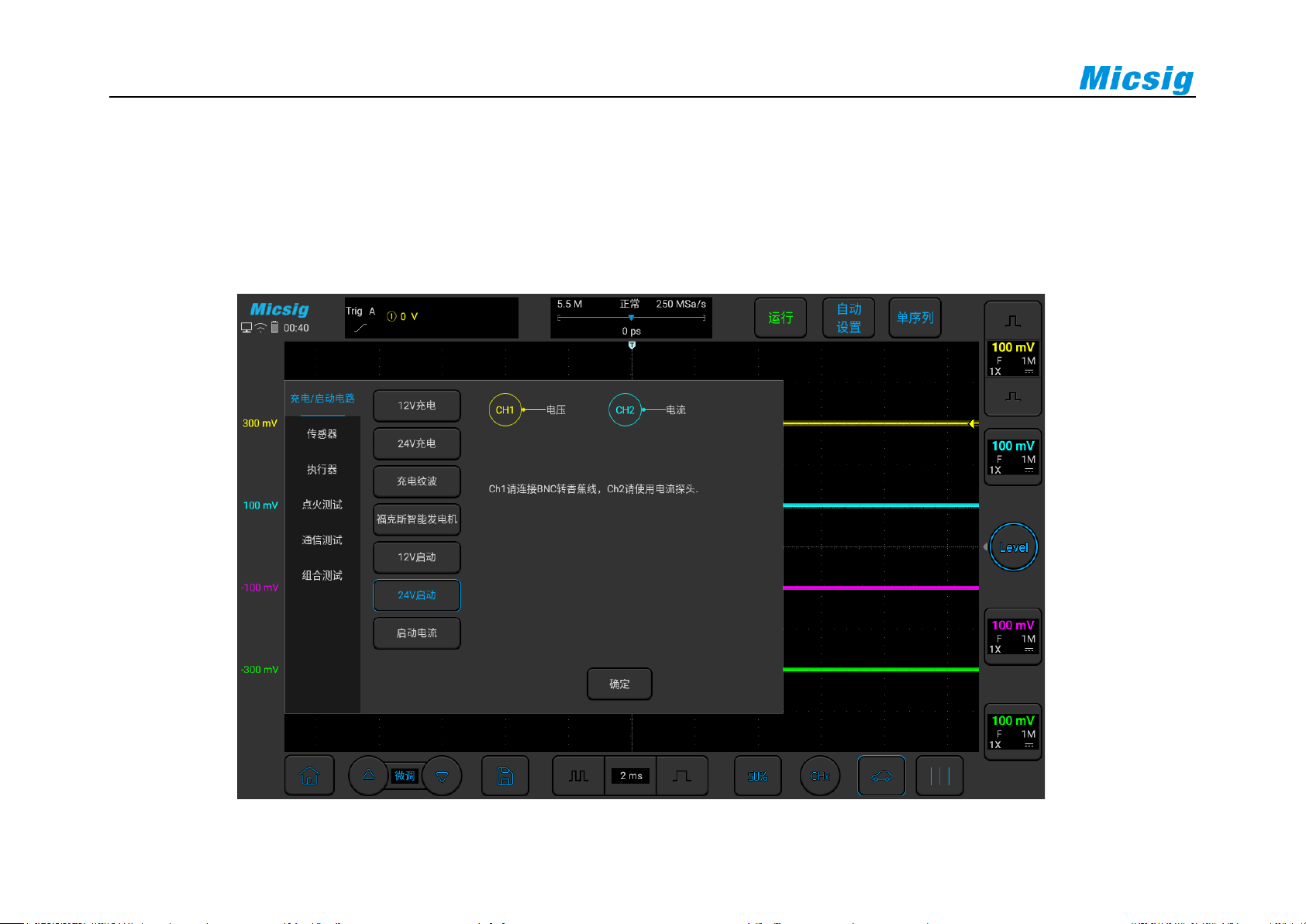Image resolution: width=1306 pixels, height=924 pixels.
Task: Tap the 100 mV cyan scale label
Action: point(260,505)
